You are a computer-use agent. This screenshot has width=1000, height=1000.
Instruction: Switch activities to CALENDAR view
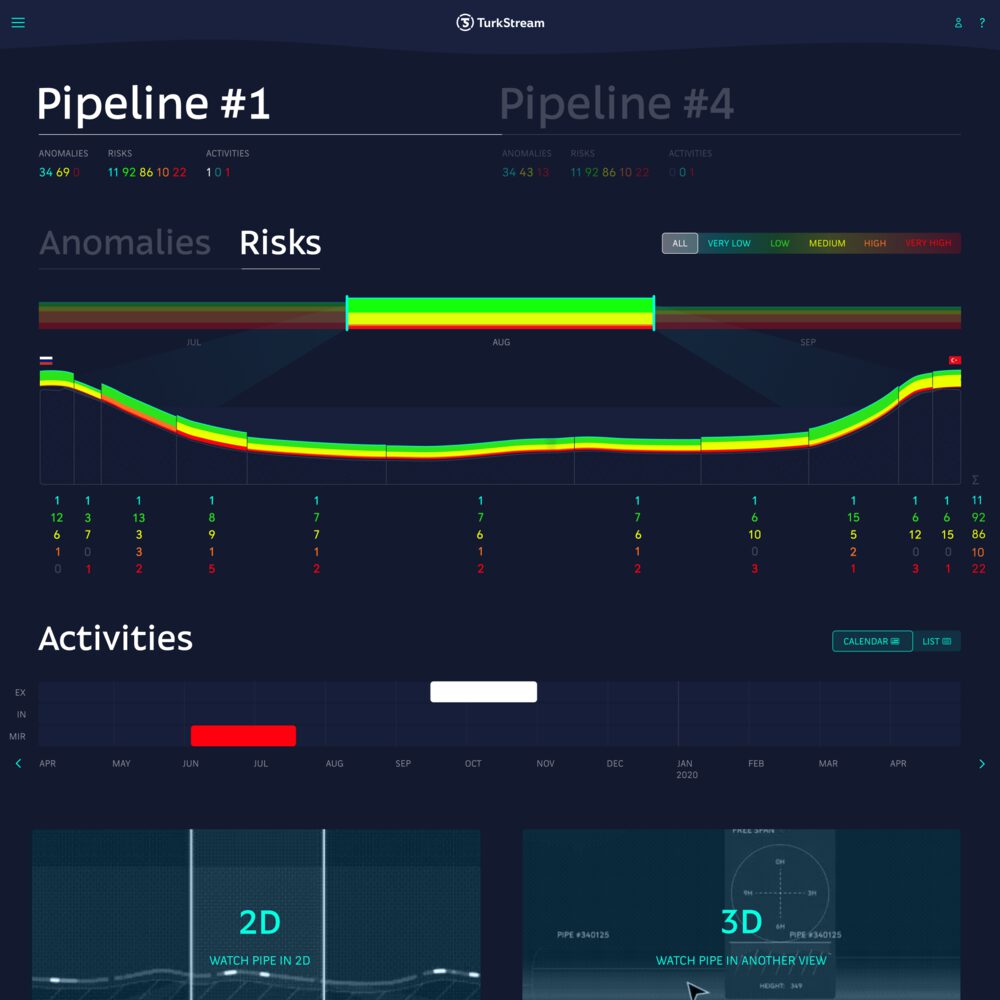coord(871,641)
